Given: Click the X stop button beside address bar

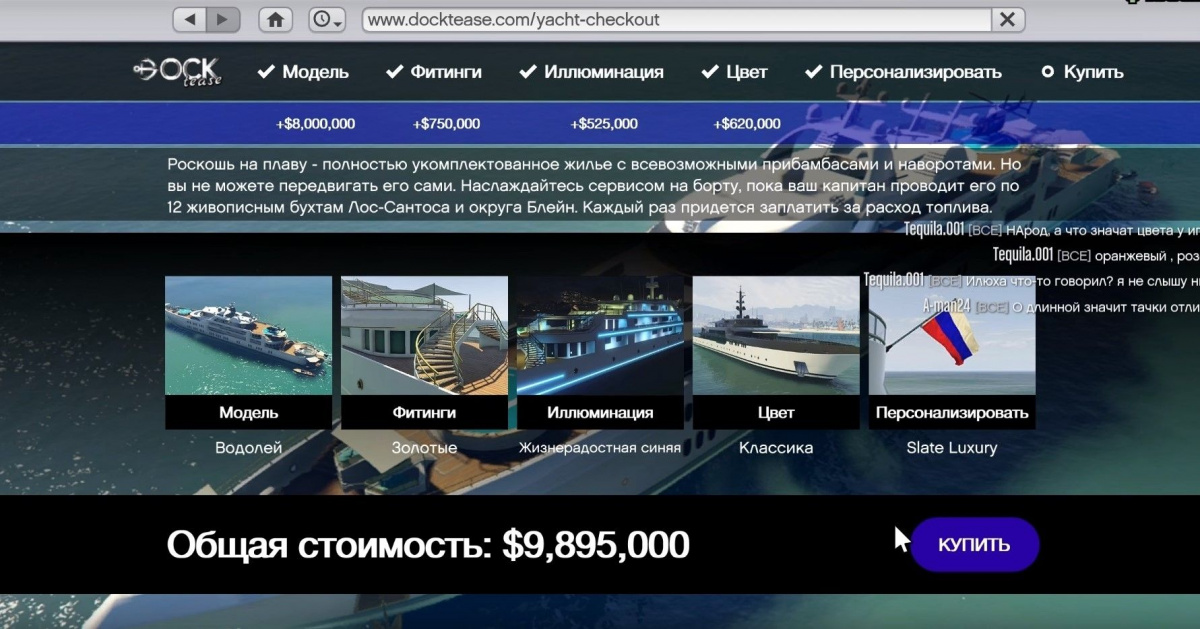Looking at the screenshot, I should [x=1008, y=19].
